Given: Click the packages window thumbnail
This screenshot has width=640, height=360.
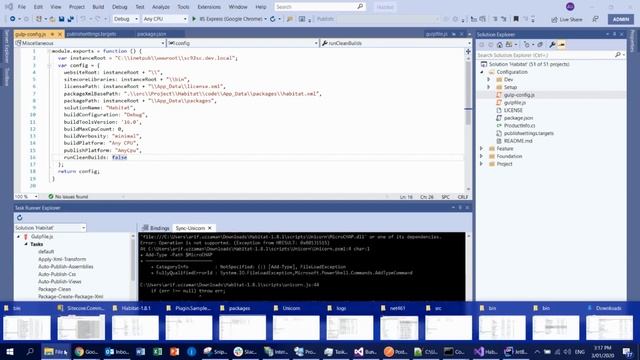Looking at the screenshot, I should click(x=242, y=327).
